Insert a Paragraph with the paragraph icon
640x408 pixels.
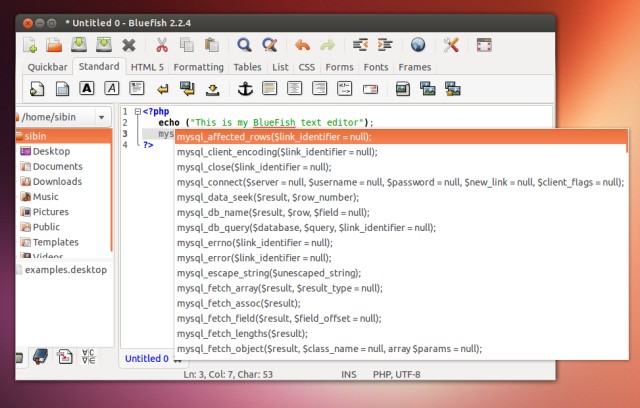[x=137, y=88]
